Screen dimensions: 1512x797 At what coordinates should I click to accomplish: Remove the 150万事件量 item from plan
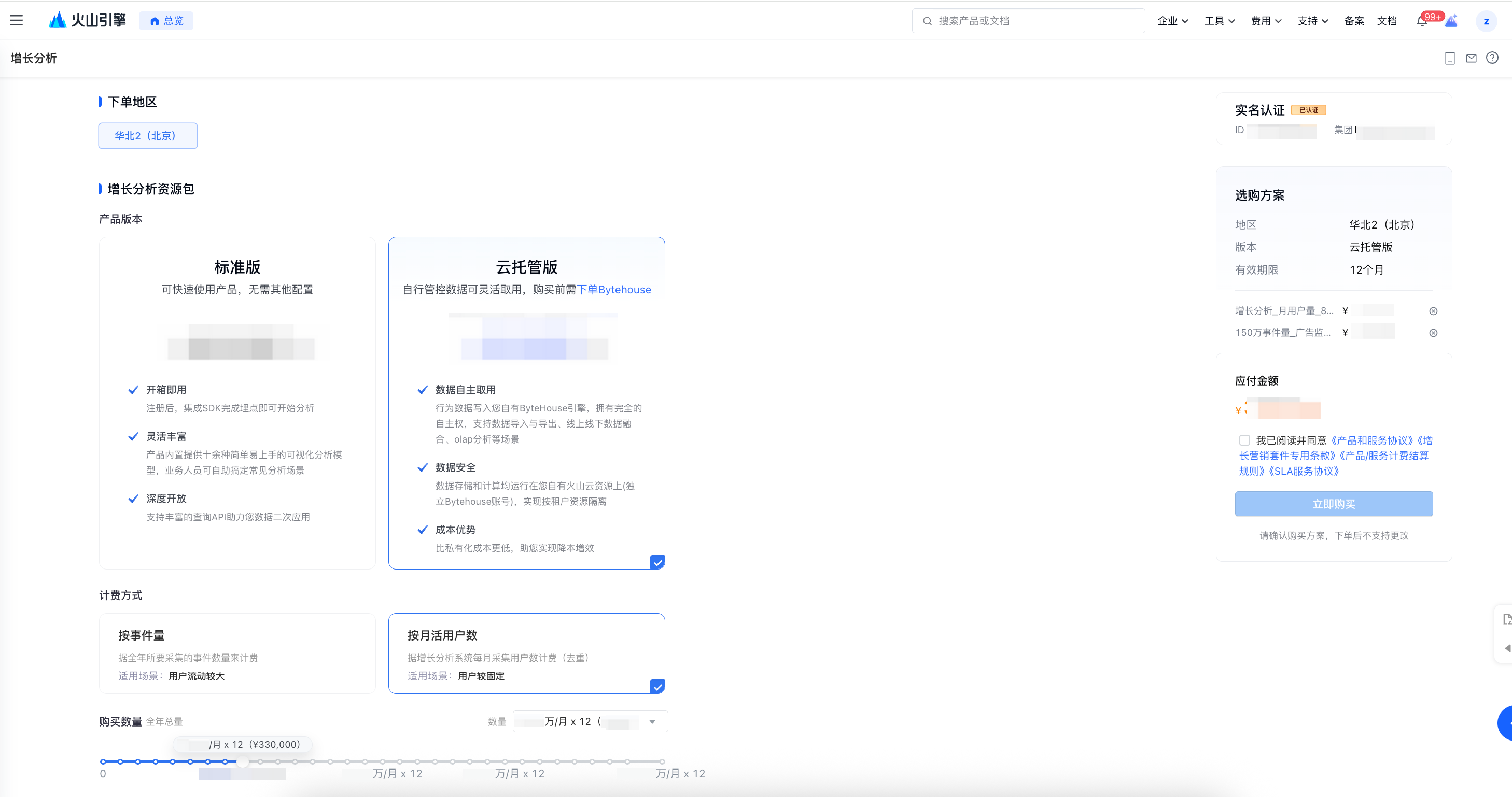click(1433, 333)
